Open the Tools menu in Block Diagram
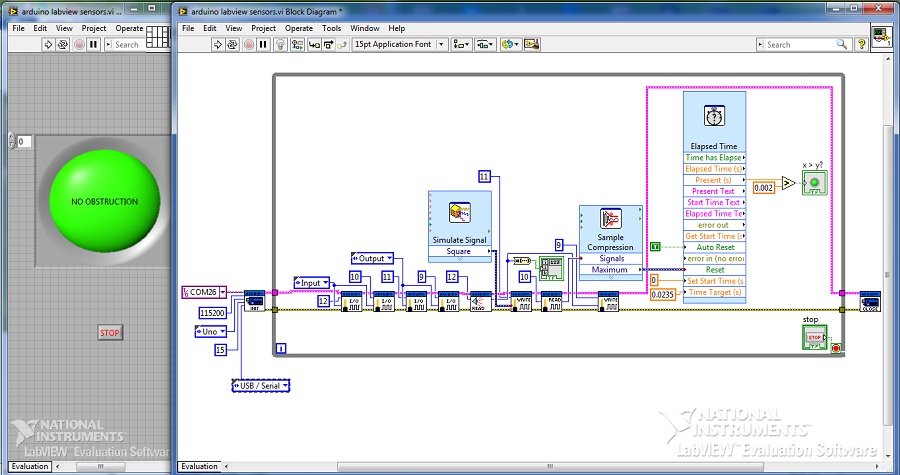Viewport: 900px width, 475px height. tap(331, 28)
